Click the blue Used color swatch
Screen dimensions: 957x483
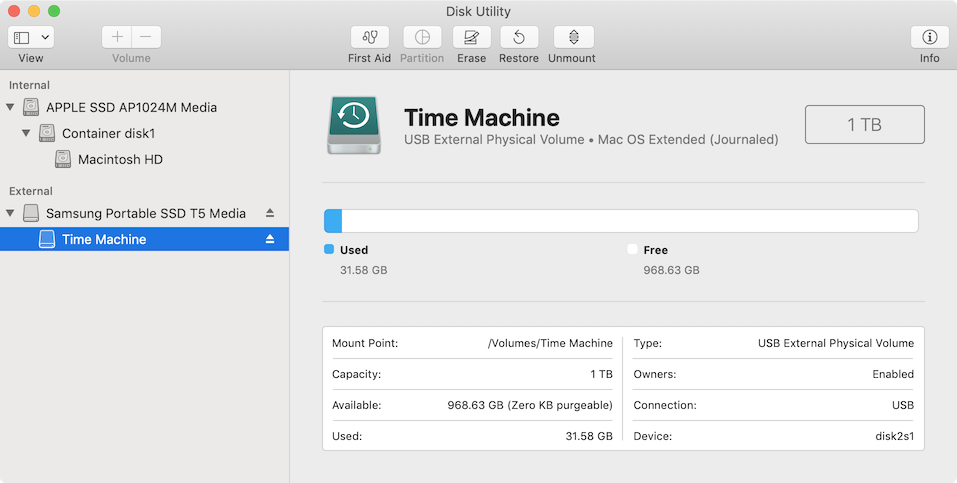(x=329, y=250)
